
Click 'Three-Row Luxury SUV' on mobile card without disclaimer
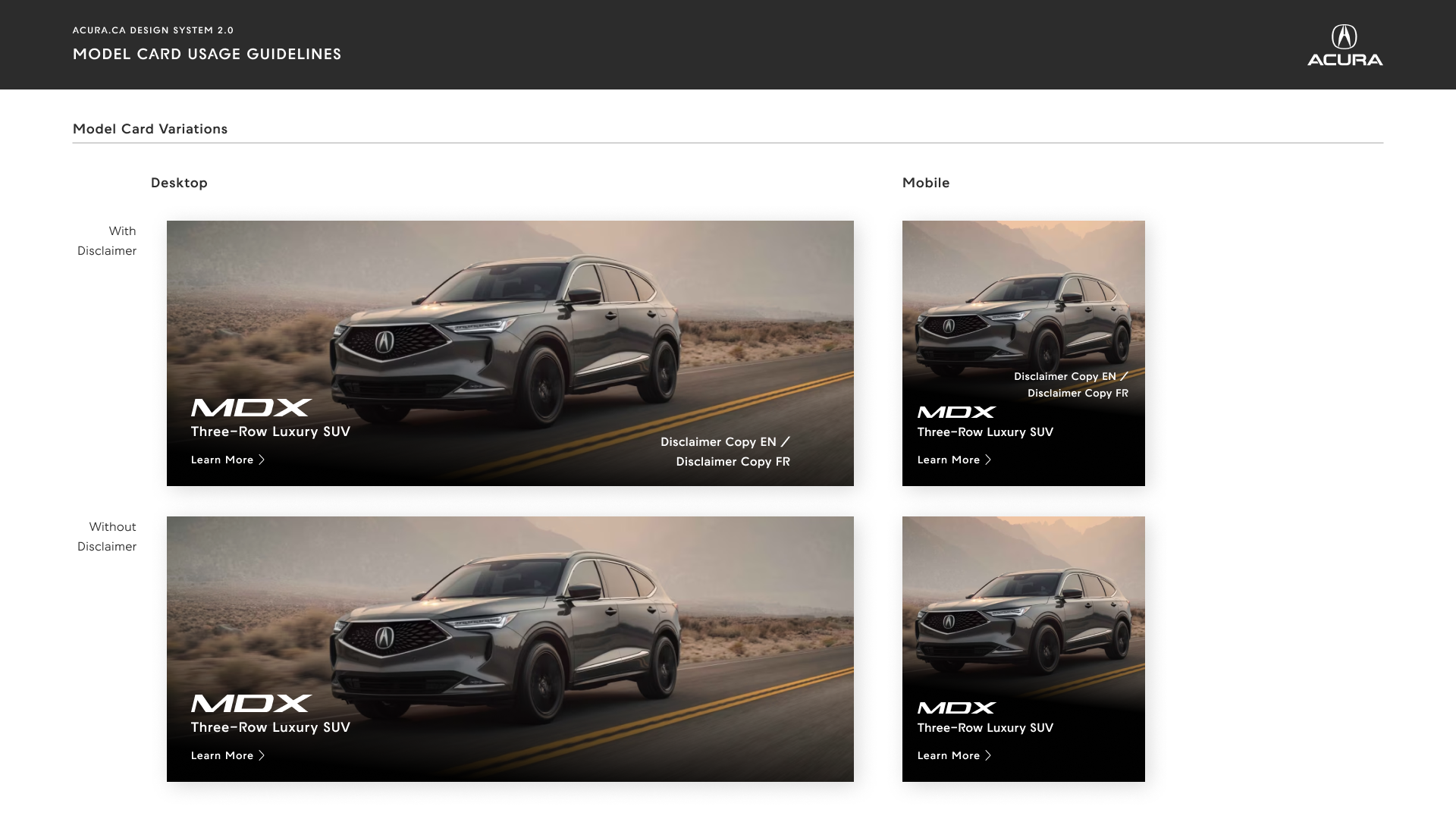click(x=985, y=728)
